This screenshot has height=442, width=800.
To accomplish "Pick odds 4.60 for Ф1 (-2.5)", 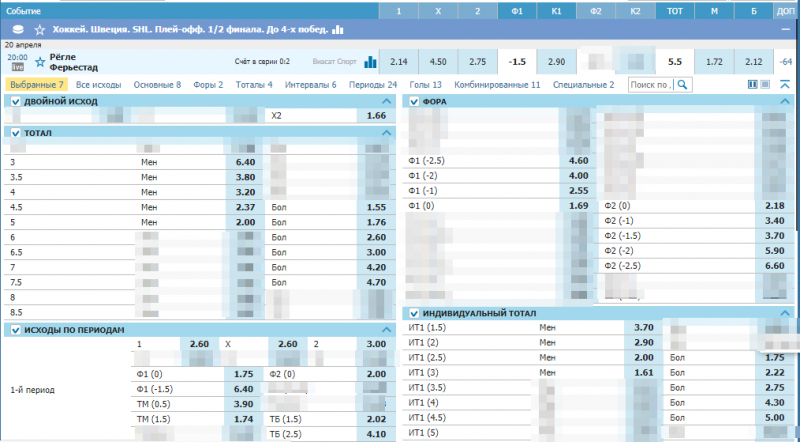I will [577, 160].
